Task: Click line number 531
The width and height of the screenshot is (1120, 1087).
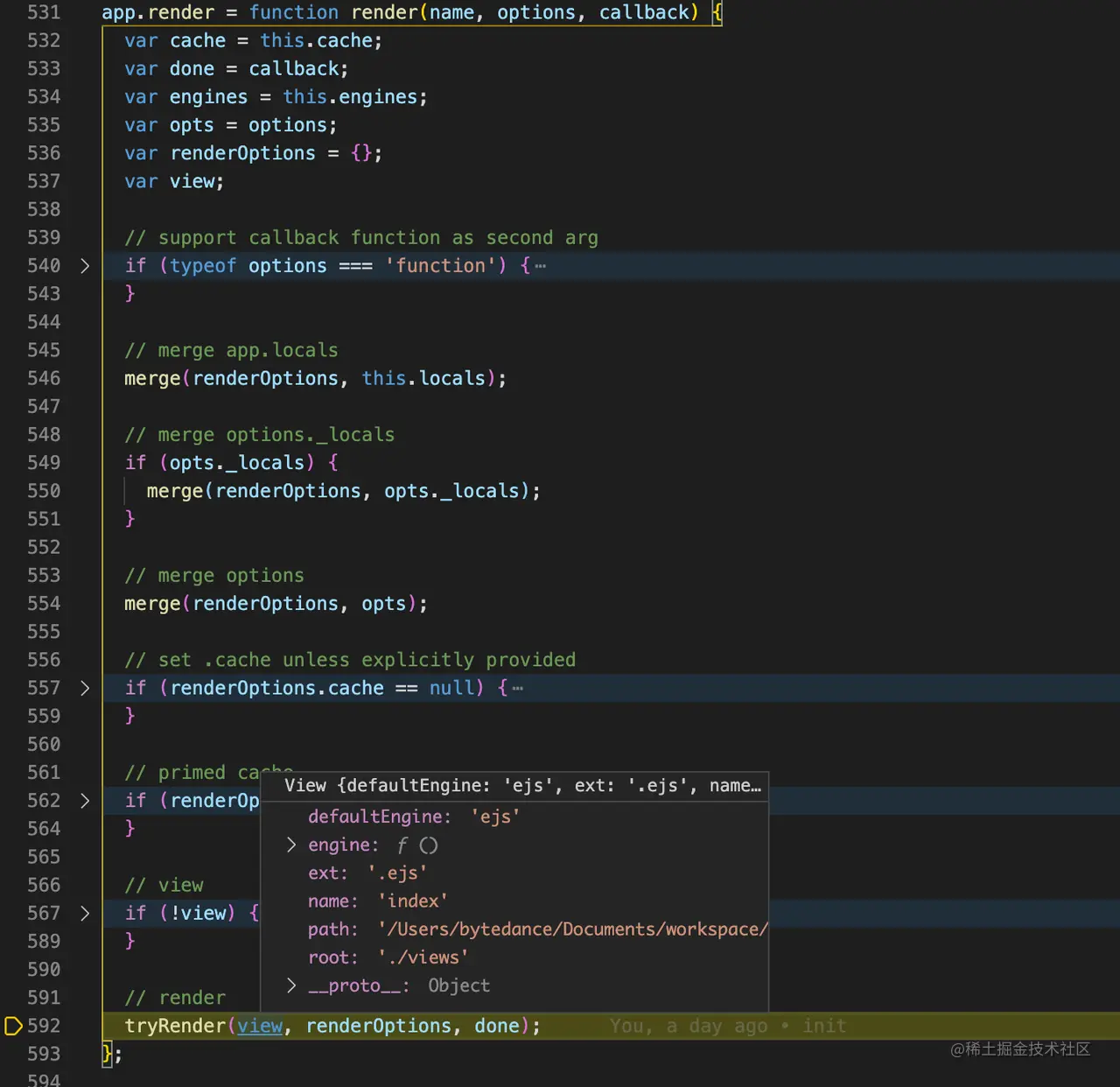Action: click(x=44, y=12)
